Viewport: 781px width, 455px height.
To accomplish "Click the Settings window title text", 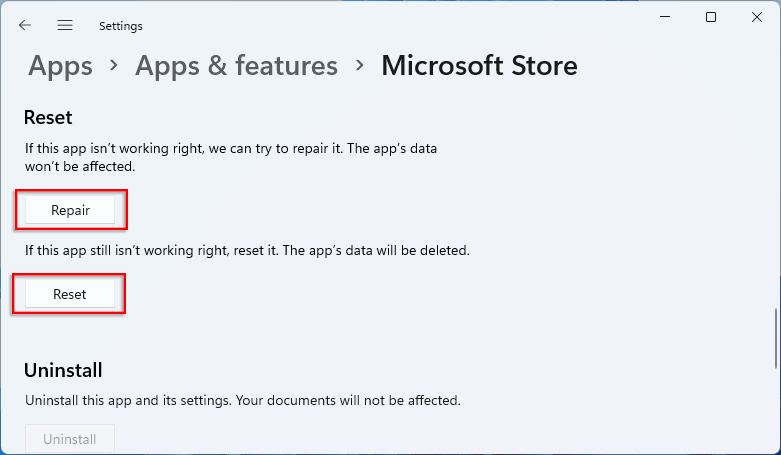I will pyautogui.click(x=121, y=26).
